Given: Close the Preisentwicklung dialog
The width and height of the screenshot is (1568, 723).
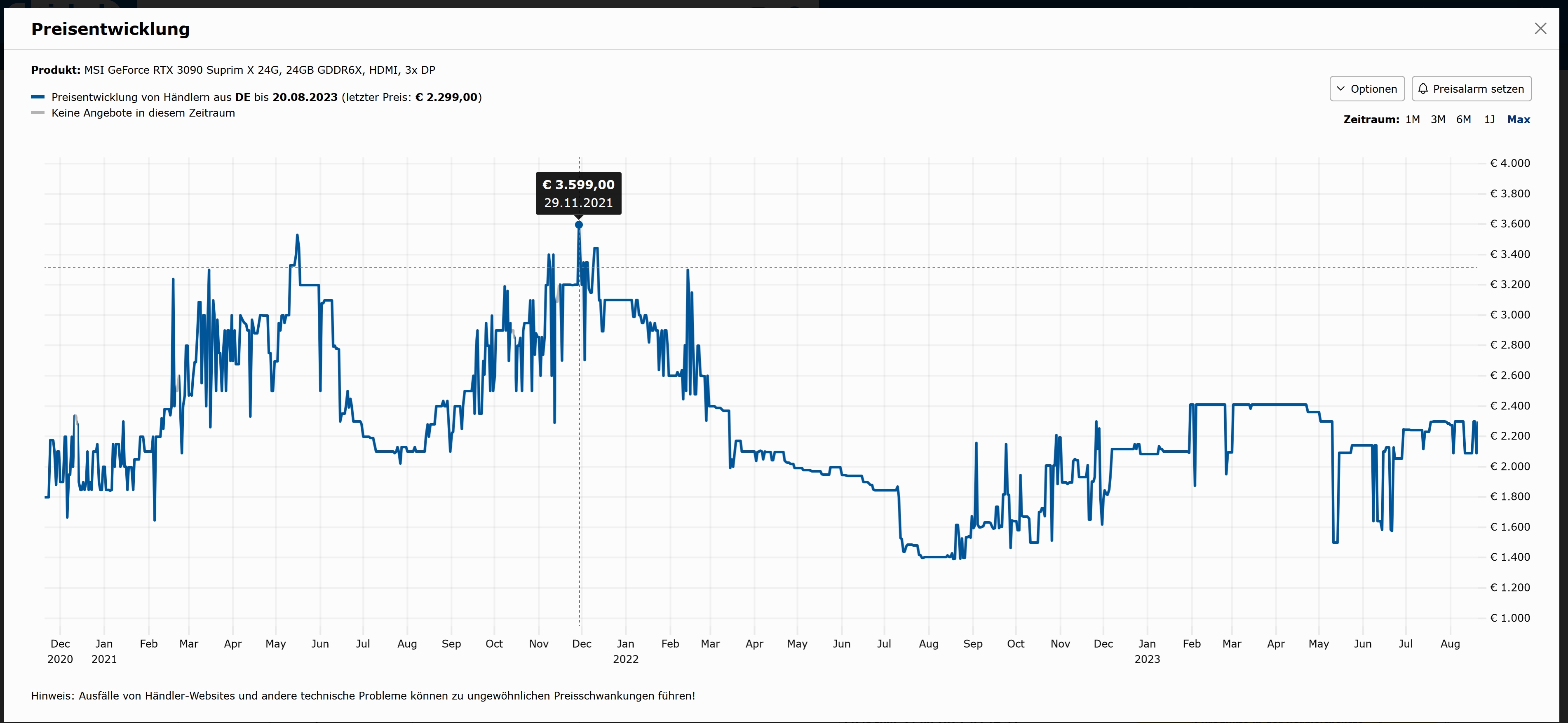Looking at the screenshot, I should point(1540,28).
